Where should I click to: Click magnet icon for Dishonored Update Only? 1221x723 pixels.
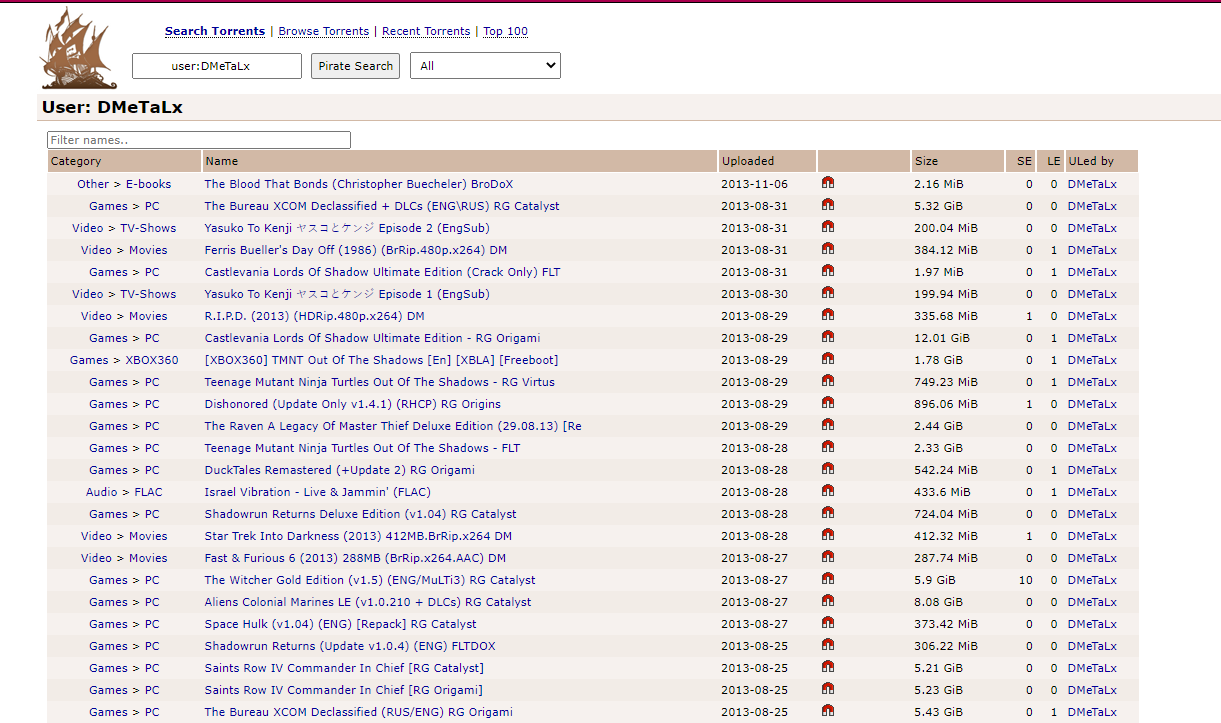[x=828, y=403]
